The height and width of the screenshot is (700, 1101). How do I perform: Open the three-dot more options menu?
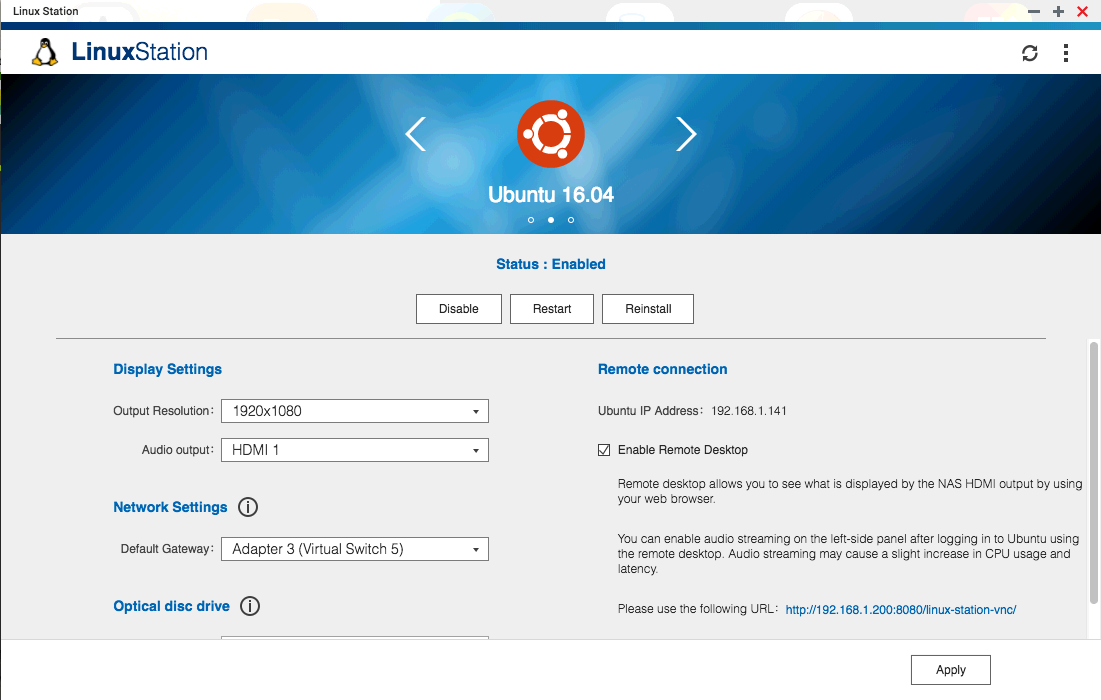[1066, 53]
